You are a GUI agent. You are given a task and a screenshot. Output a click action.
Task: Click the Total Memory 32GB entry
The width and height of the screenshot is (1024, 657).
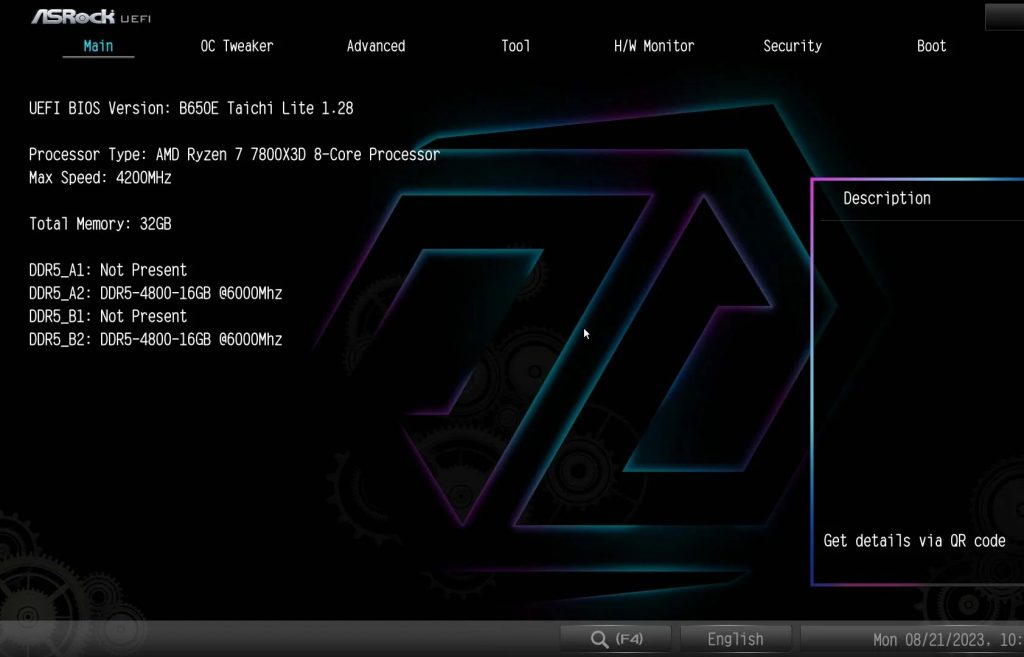(x=100, y=224)
